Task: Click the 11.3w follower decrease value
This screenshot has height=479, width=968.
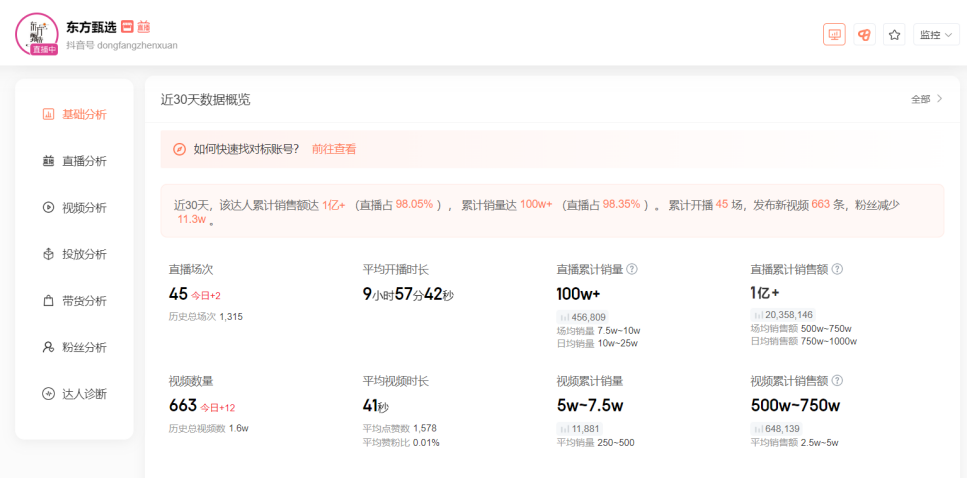Action: pyautogui.click(x=191, y=220)
